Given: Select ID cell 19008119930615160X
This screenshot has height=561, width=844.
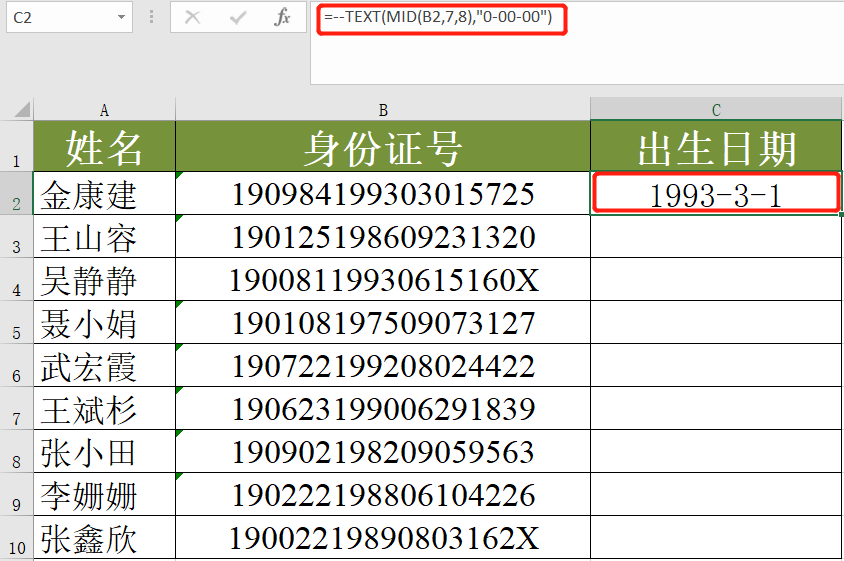Looking at the screenshot, I should point(383,279).
